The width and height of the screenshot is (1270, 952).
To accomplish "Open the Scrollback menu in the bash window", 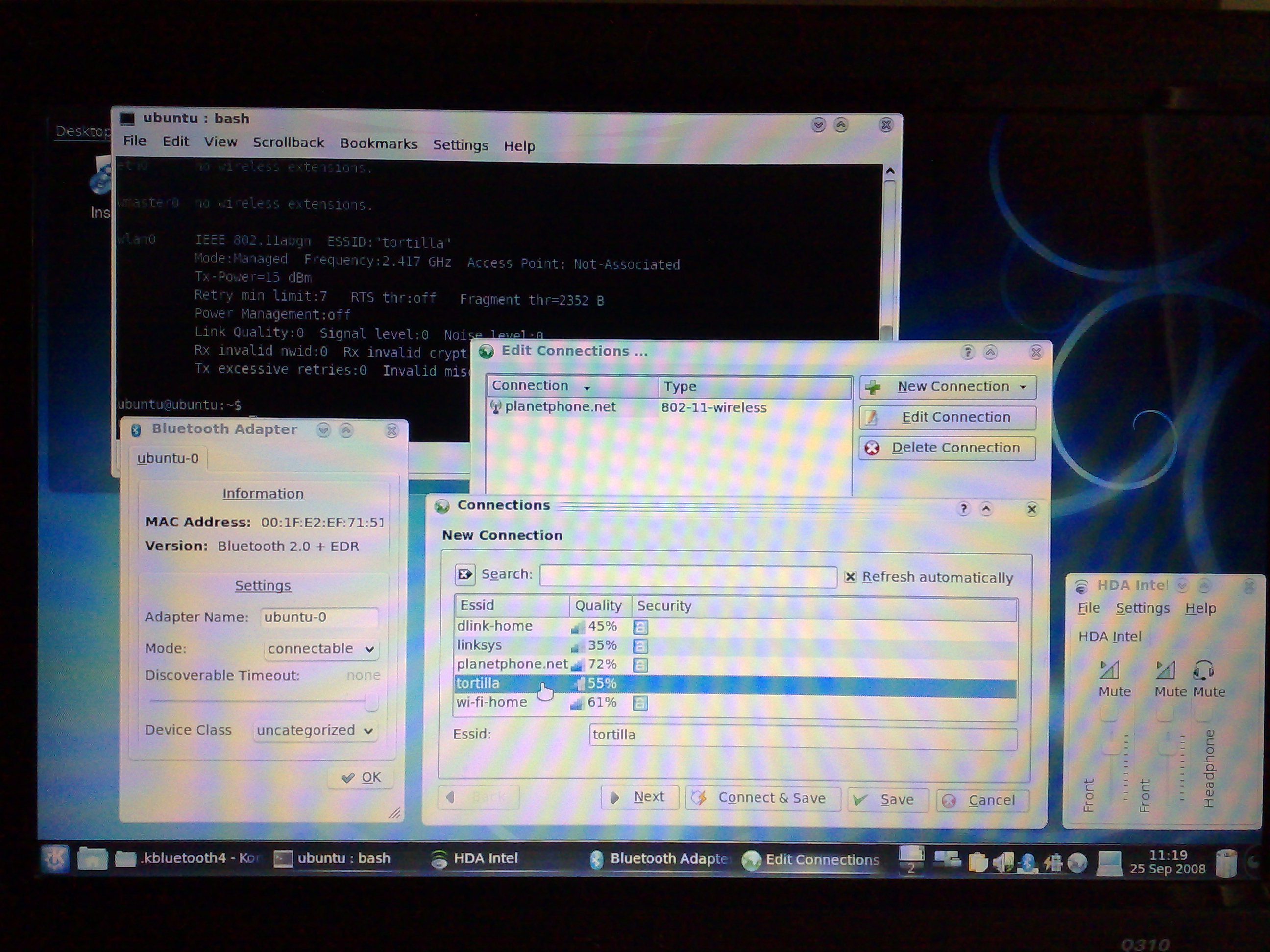I will [289, 143].
